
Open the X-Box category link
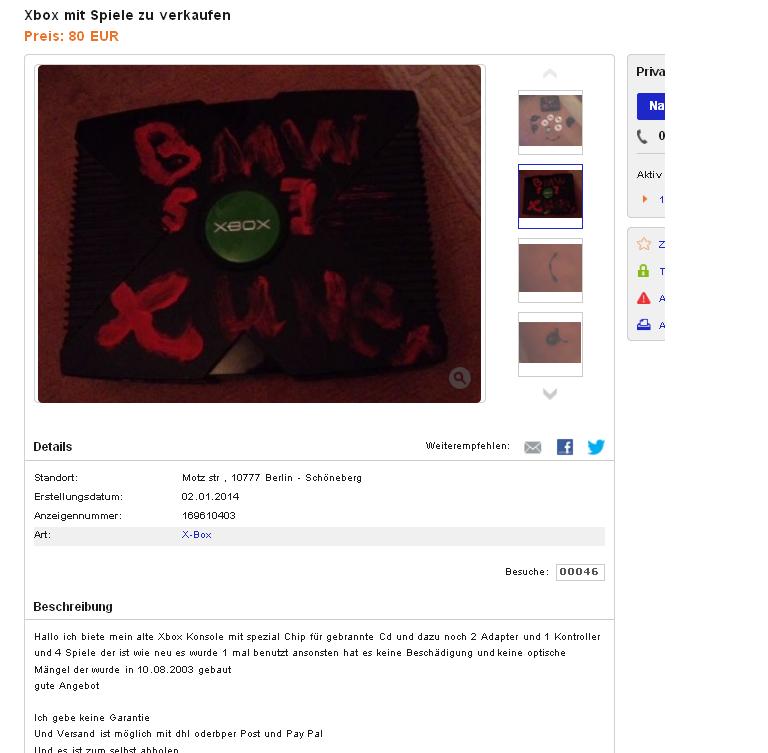[x=196, y=534]
